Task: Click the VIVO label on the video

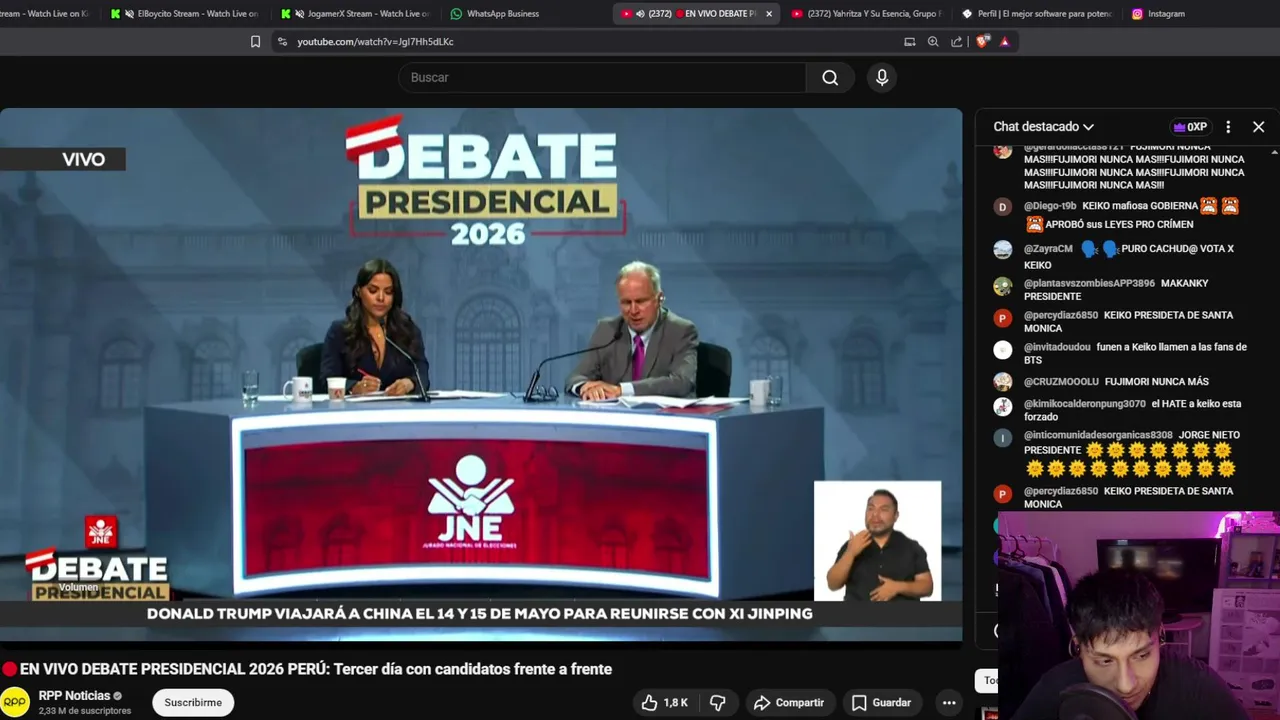Action: [x=83, y=159]
